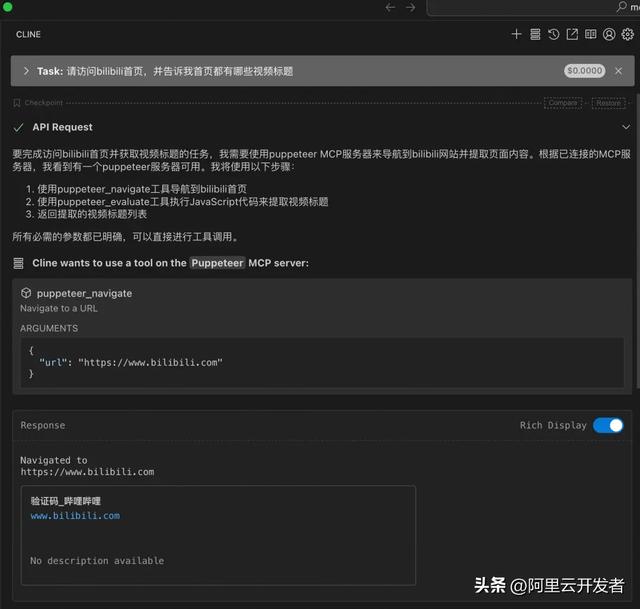
Task: Click the 验证码_哔哩哔哩 page title
Action: (65, 501)
